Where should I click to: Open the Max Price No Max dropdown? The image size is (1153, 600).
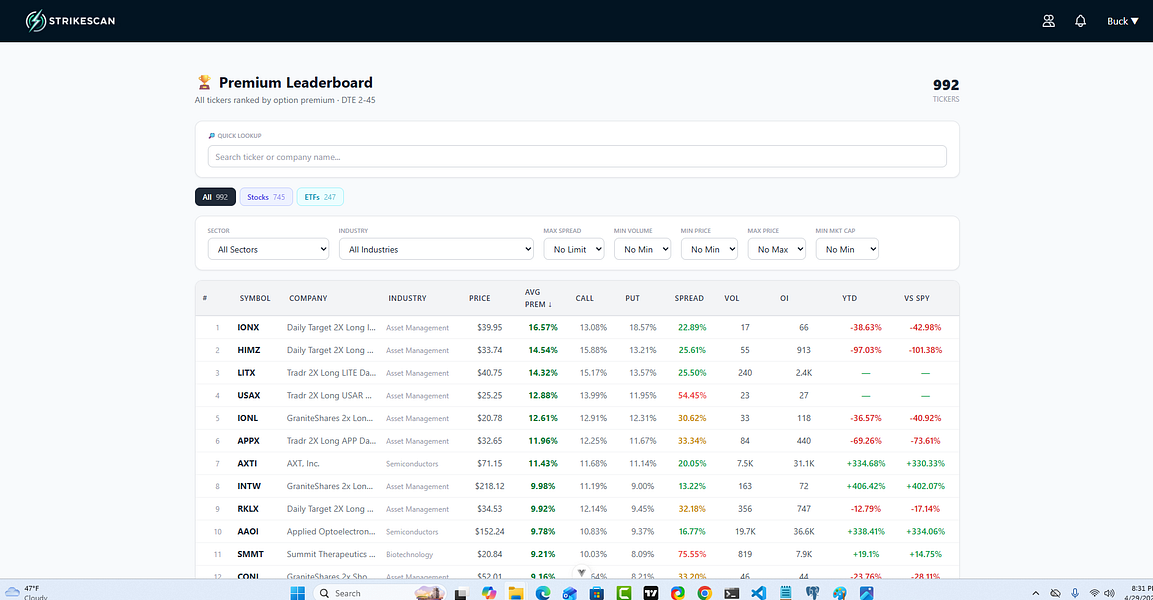tap(777, 249)
